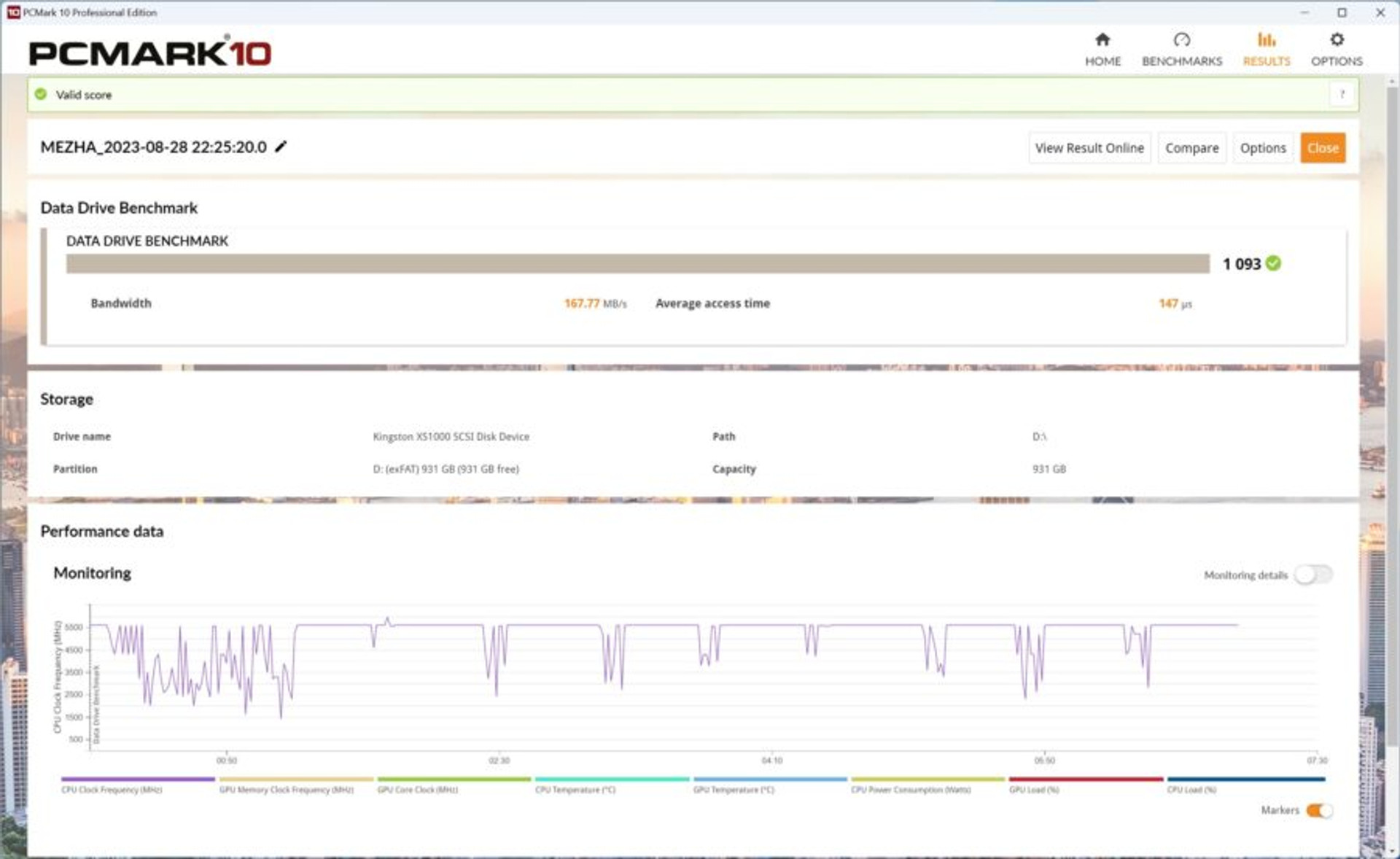Open the Home section
Viewport: 1400px width, 859px height.
(1102, 50)
